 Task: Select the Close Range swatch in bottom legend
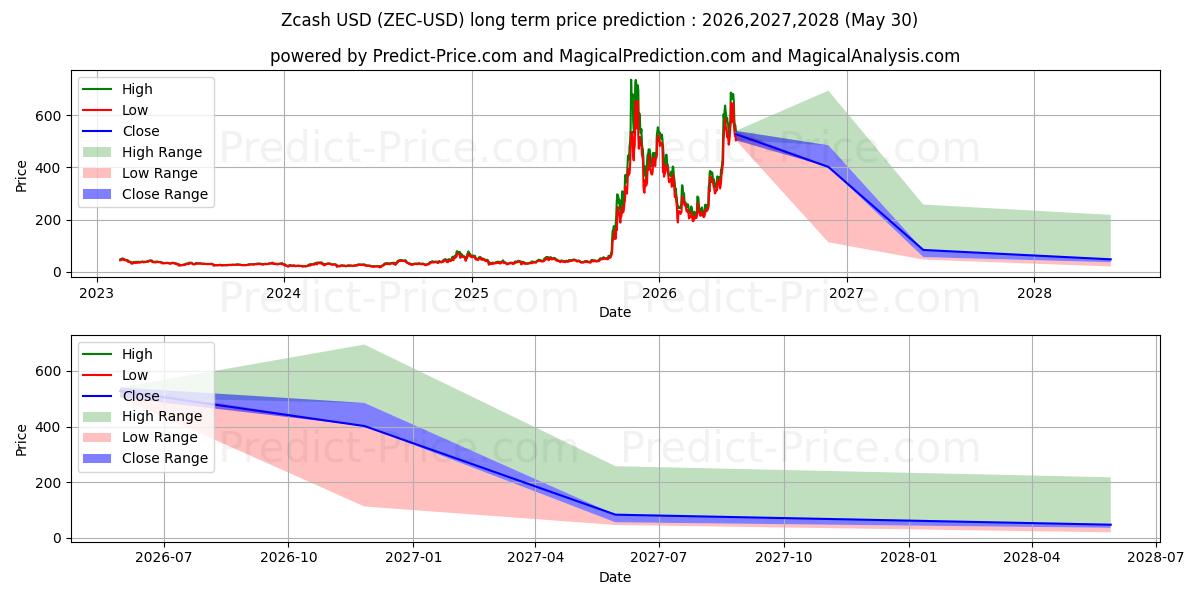point(100,458)
